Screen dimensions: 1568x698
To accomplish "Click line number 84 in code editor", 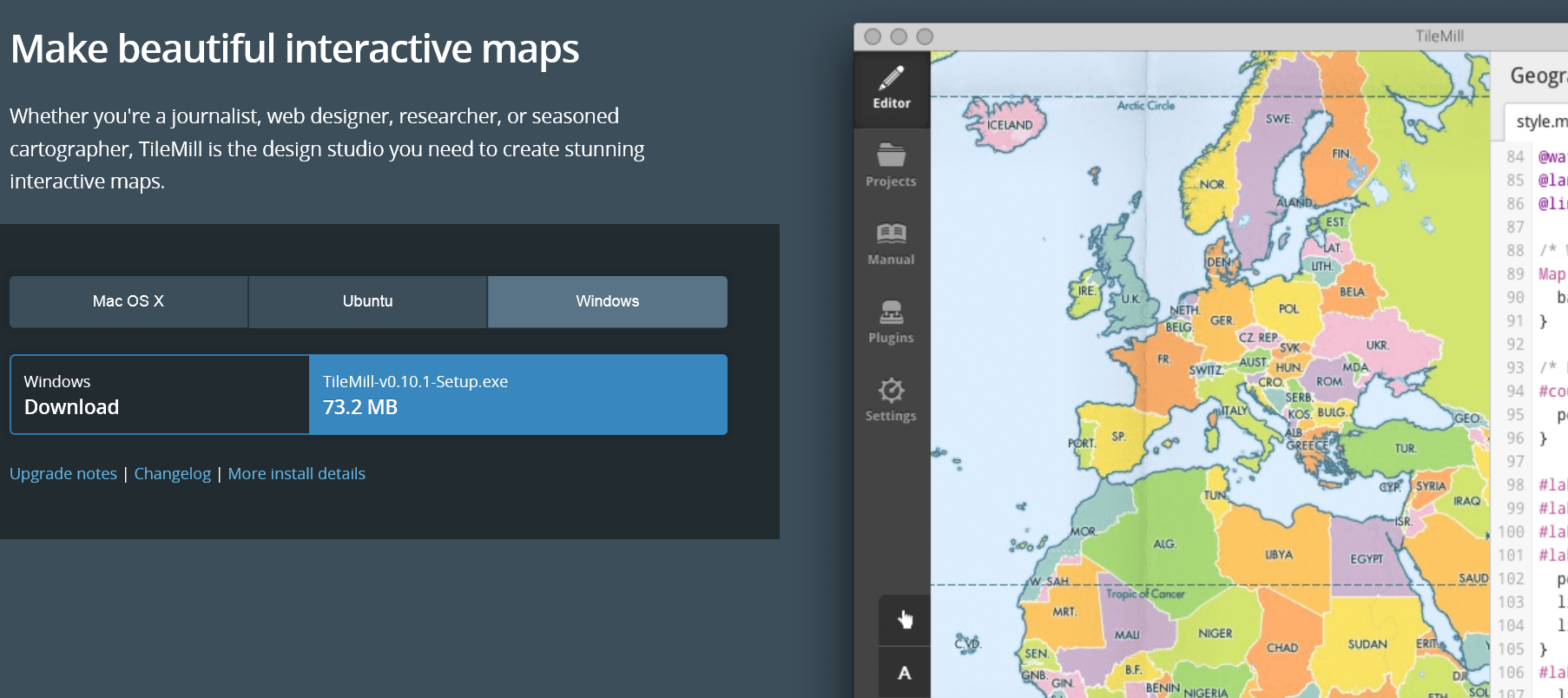I will tap(1515, 156).
